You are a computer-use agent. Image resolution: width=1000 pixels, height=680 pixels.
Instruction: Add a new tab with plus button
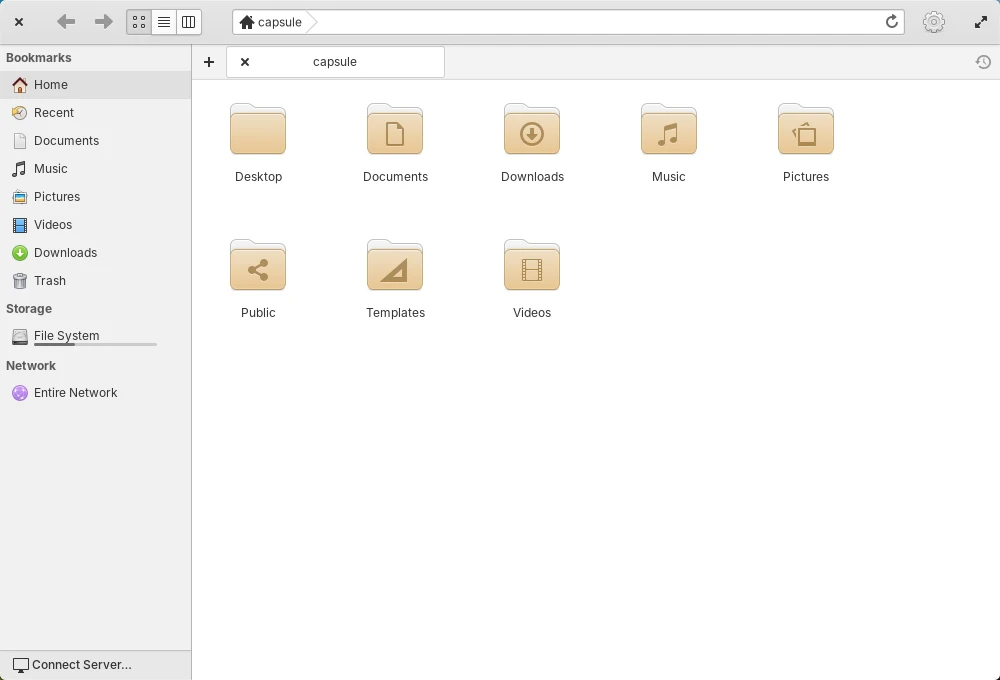click(x=209, y=62)
